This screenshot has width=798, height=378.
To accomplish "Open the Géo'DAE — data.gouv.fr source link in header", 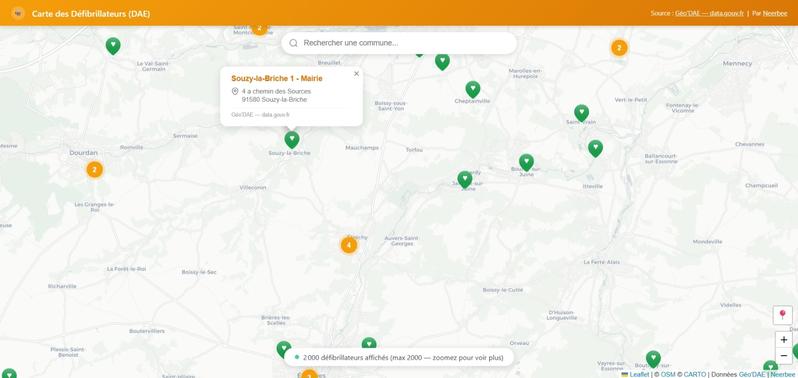I will pyautogui.click(x=709, y=13).
